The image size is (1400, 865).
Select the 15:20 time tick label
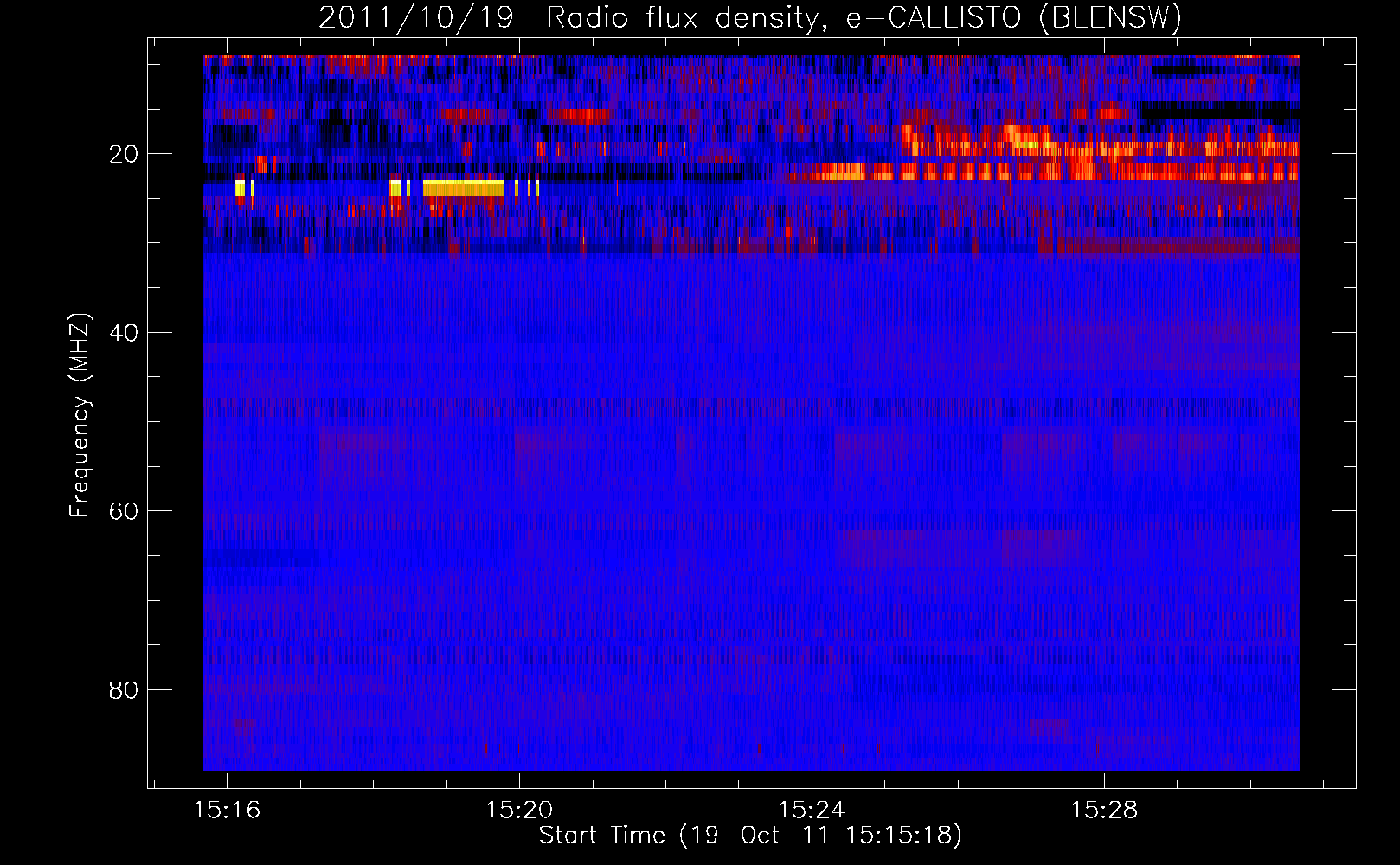(x=519, y=810)
